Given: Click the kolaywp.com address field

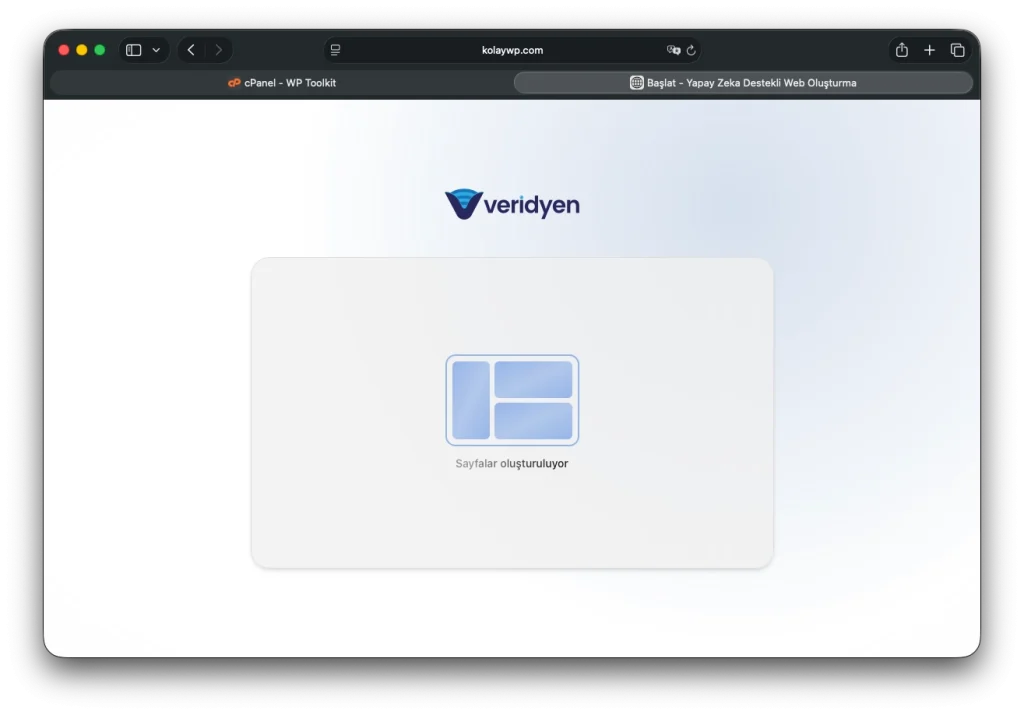Looking at the screenshot, I should 513,50.
